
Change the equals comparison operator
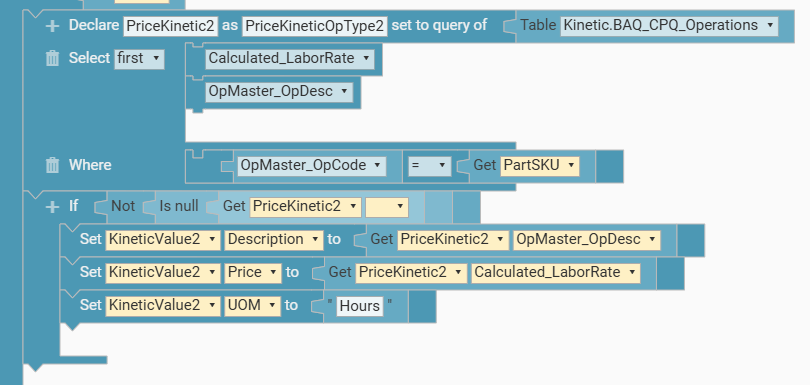point(429,166)
